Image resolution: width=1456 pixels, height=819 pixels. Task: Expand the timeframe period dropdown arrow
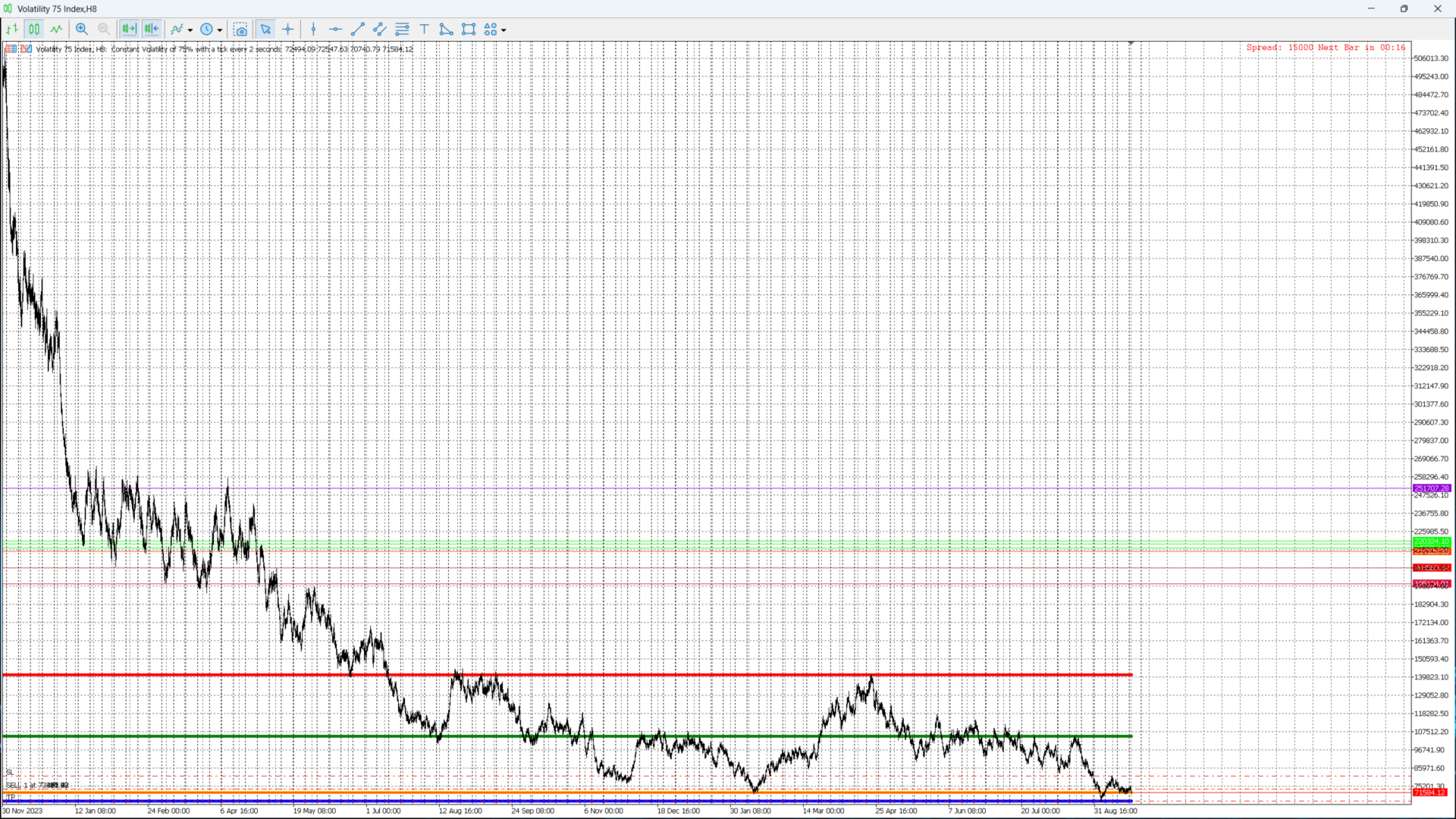220,30
